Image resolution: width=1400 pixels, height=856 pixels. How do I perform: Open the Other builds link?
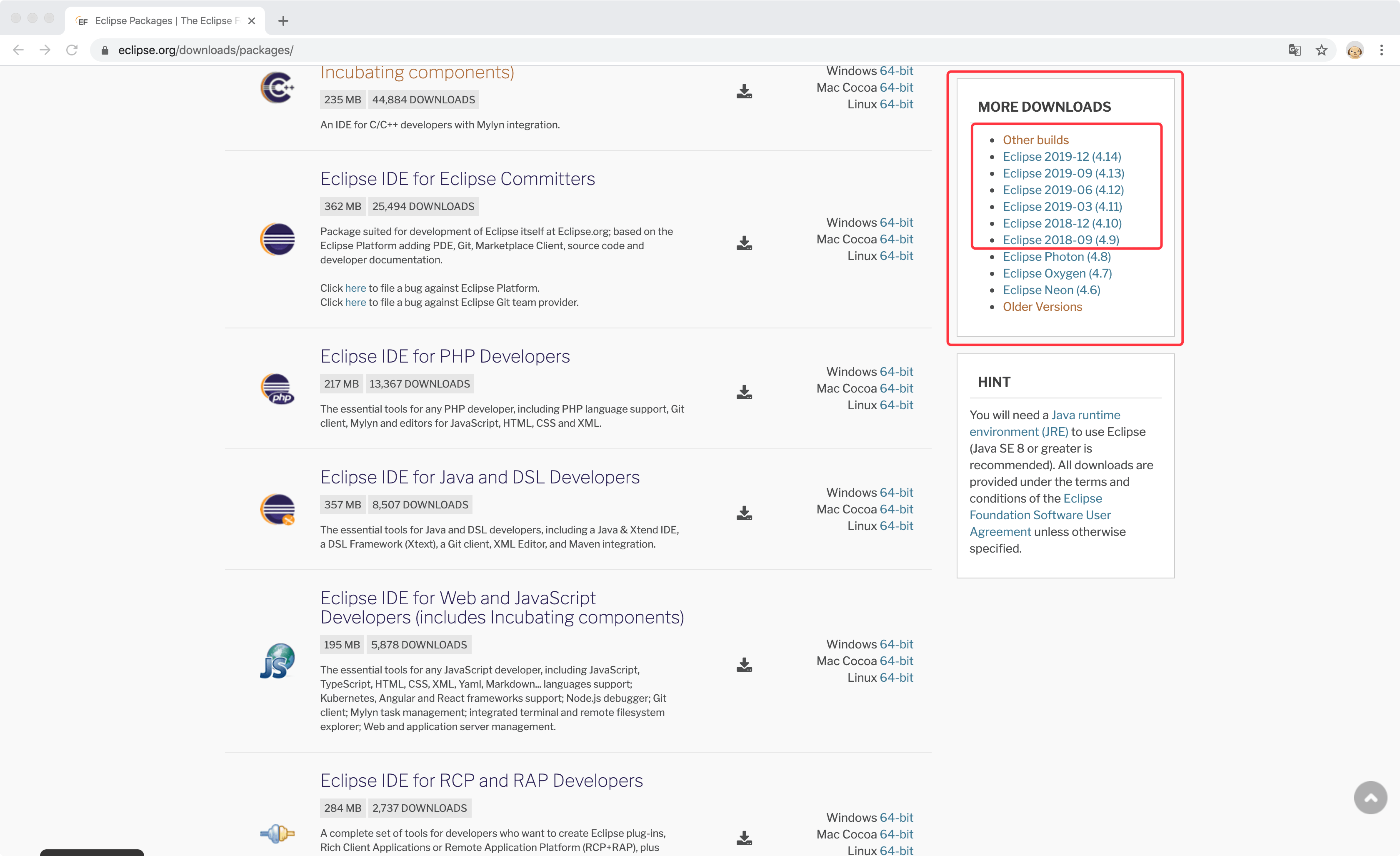[x=1035, y=140]
